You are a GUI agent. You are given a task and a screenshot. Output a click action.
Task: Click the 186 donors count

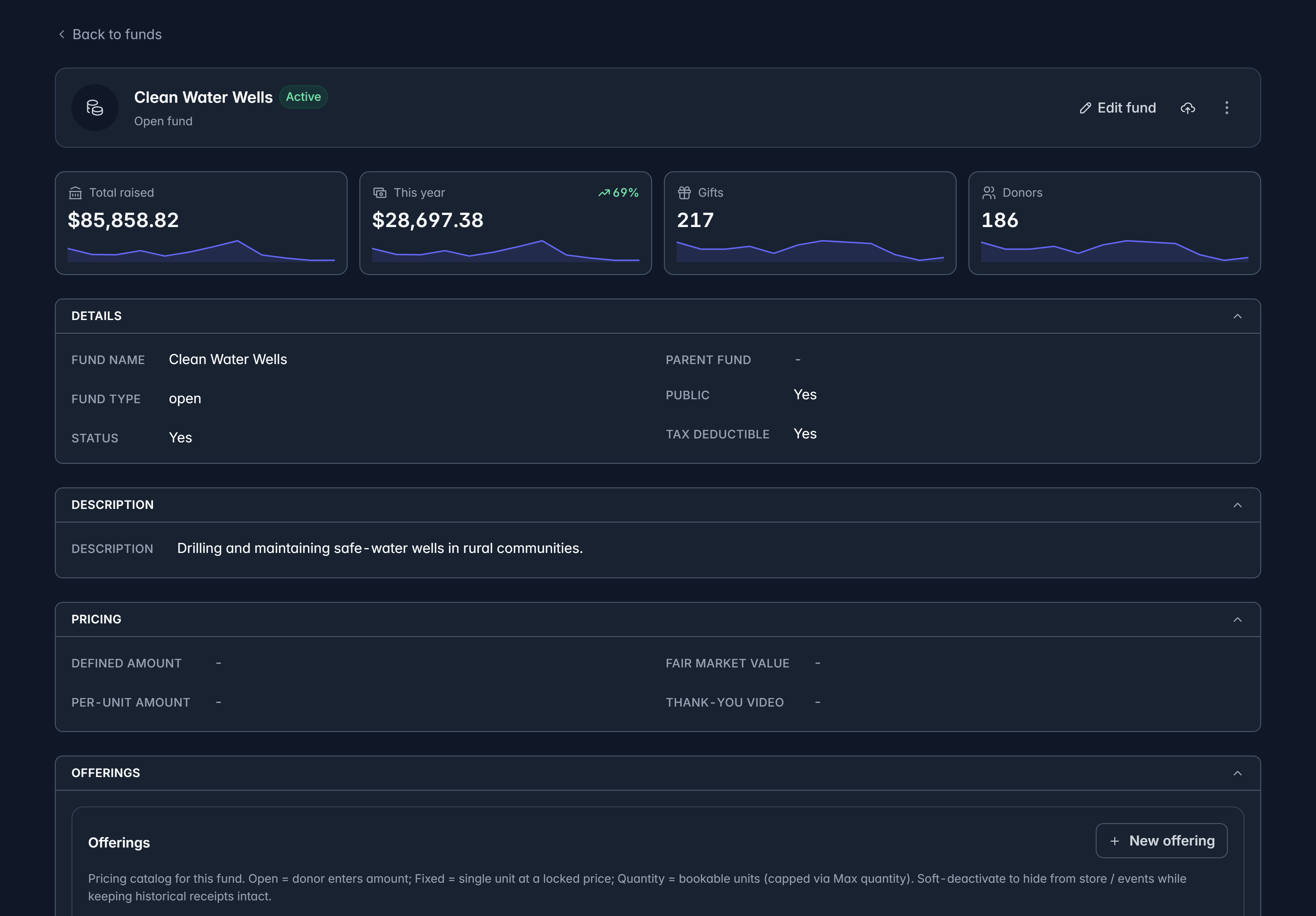(1000, 220)
